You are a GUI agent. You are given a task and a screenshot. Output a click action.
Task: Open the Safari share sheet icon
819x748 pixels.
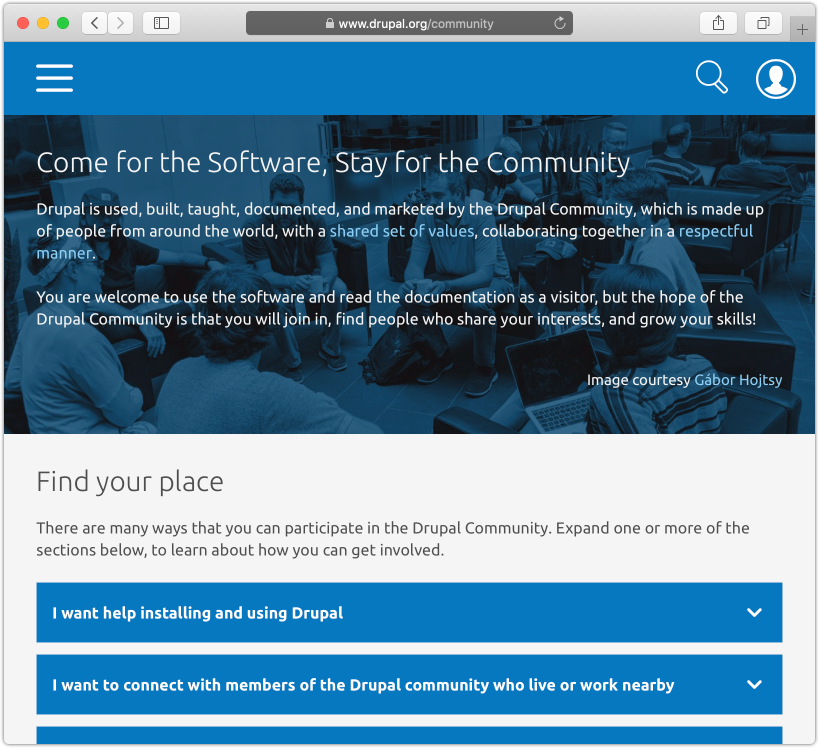pyautogui.click(x=718, y=23)
